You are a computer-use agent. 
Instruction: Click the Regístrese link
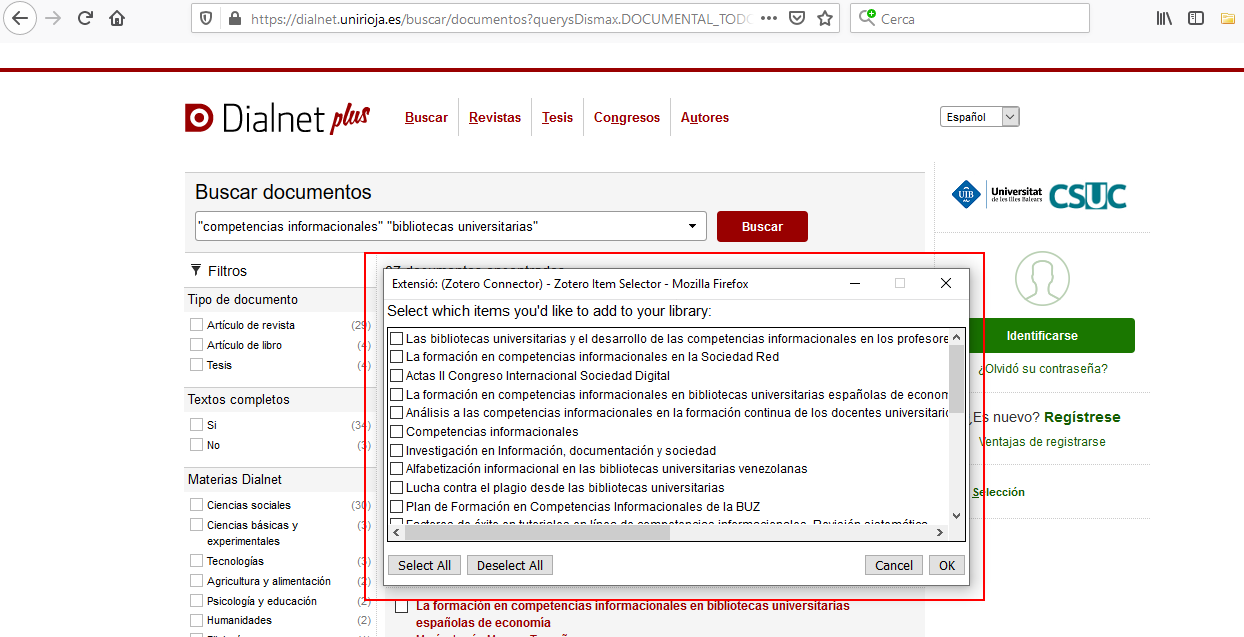point(1082,417)
